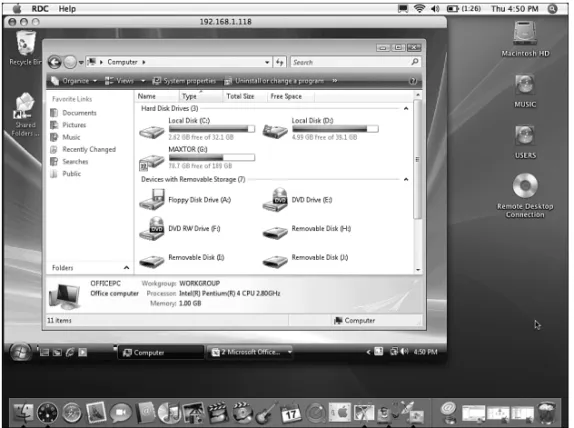Screen dimensions: 574x428
Task: Open Searches in Favorite Links
Action: pos(70,161)
